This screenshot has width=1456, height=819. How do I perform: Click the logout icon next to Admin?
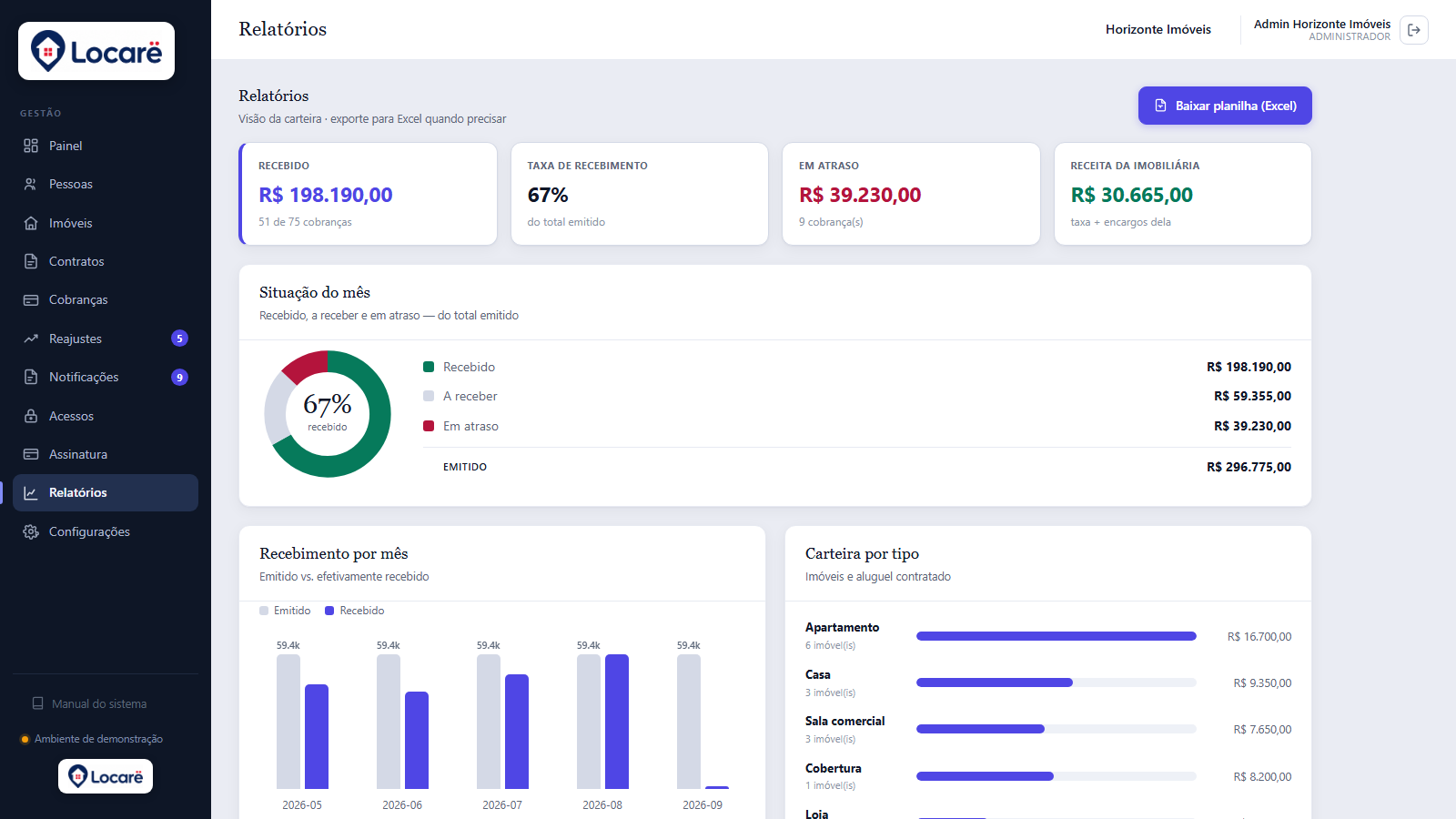click(x=1414, y=30)
